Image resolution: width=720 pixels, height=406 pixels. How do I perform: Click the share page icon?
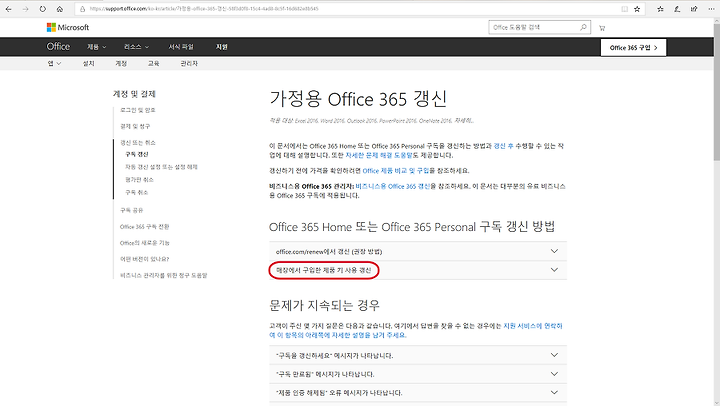click(x=694, y=9)
